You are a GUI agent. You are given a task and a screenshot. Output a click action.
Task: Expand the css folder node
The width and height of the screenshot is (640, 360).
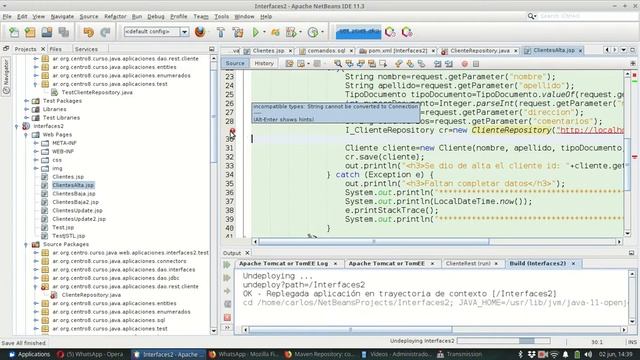36,160
